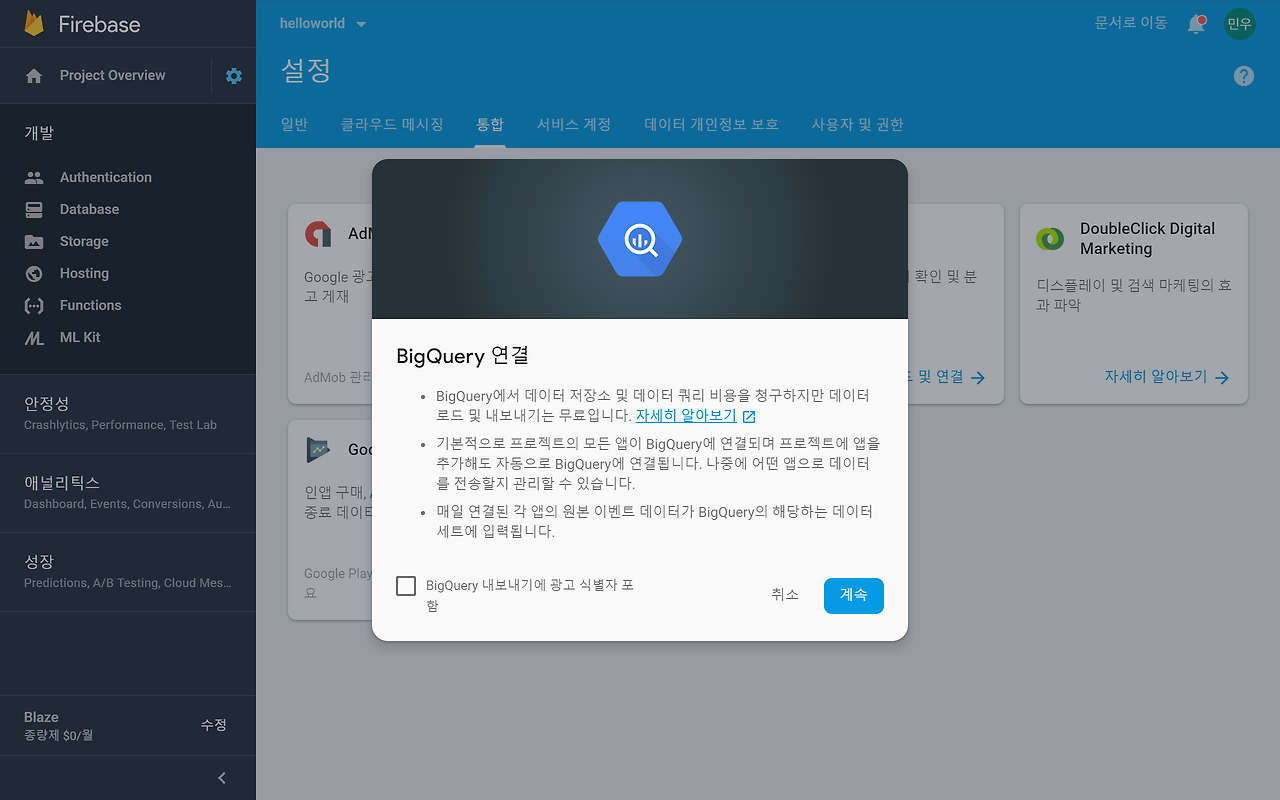Open the Authentication section icon
This screenshot has height=800, width=1280.
(x=34, y=177)
